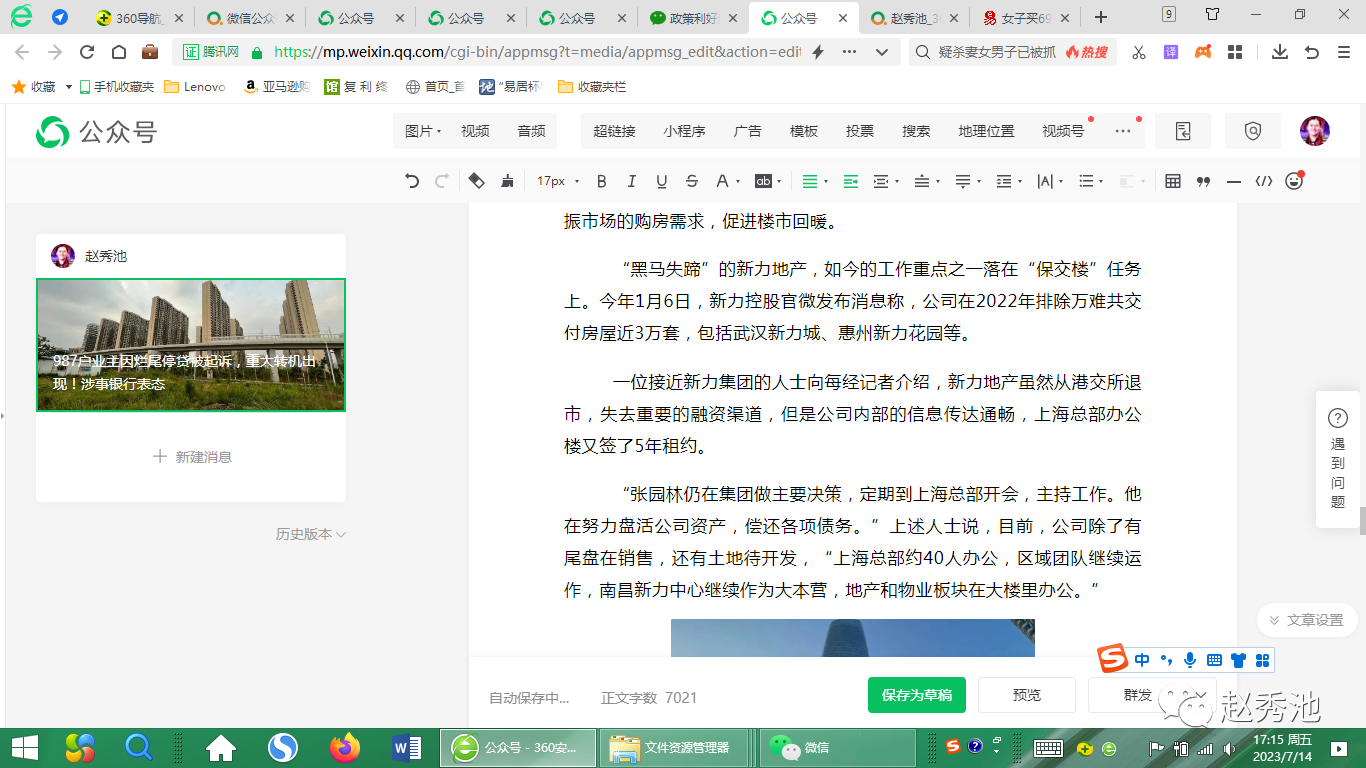Select the article cover thumbnail in sidebar
The width and height of the screenshot is (1366, 768).
[x=191, y=345]
